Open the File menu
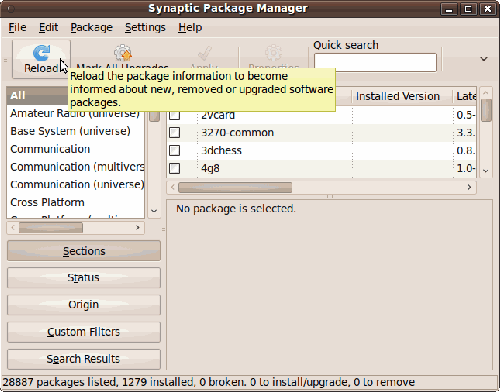This screenshot has width=500, height=392. [x=17, y=27]
